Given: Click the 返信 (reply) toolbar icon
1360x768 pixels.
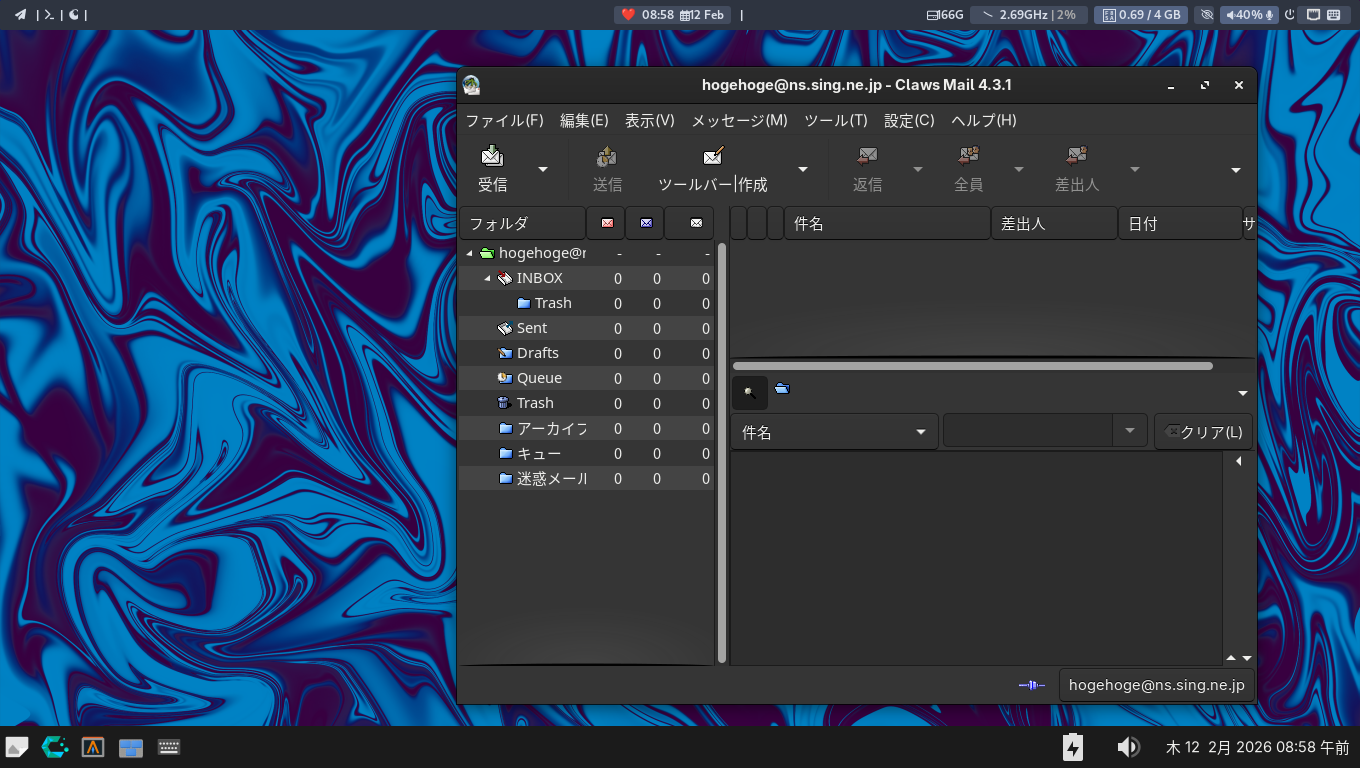Looking at the screenshot, I should [x=867, y=169].
